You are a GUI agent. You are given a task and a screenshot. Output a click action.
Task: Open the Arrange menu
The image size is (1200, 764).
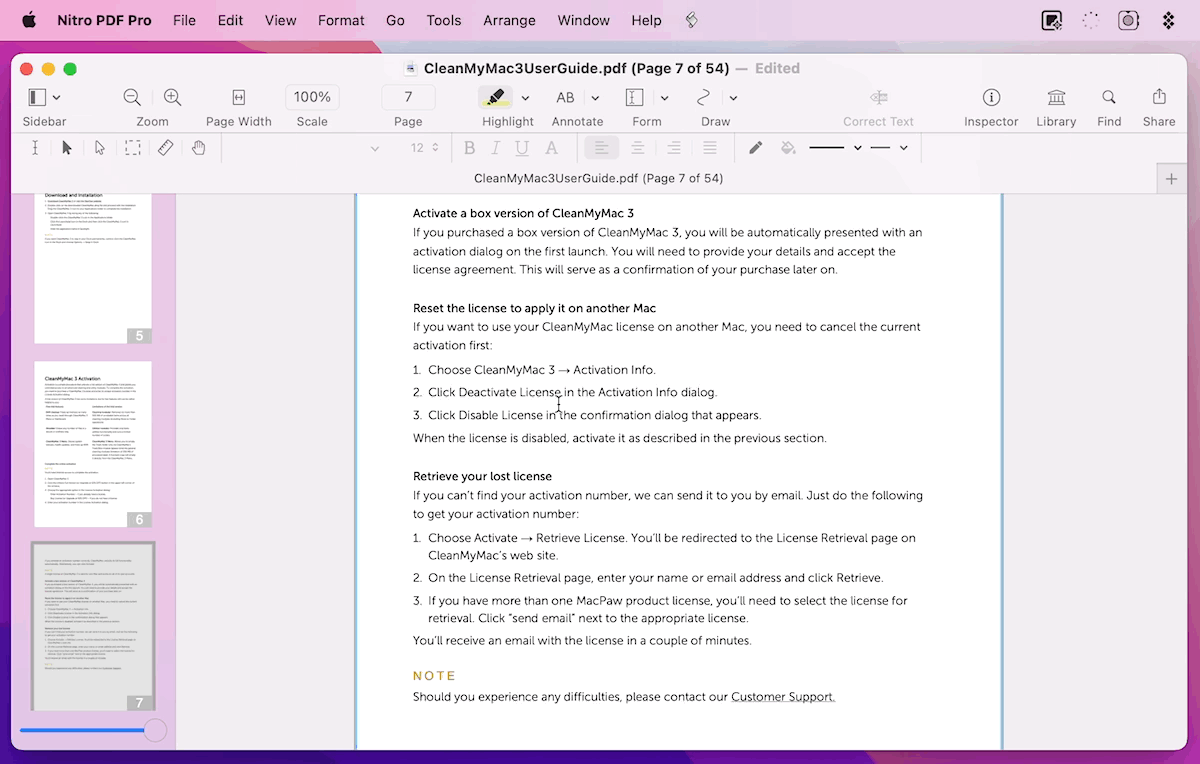click(x=509, y=20)
